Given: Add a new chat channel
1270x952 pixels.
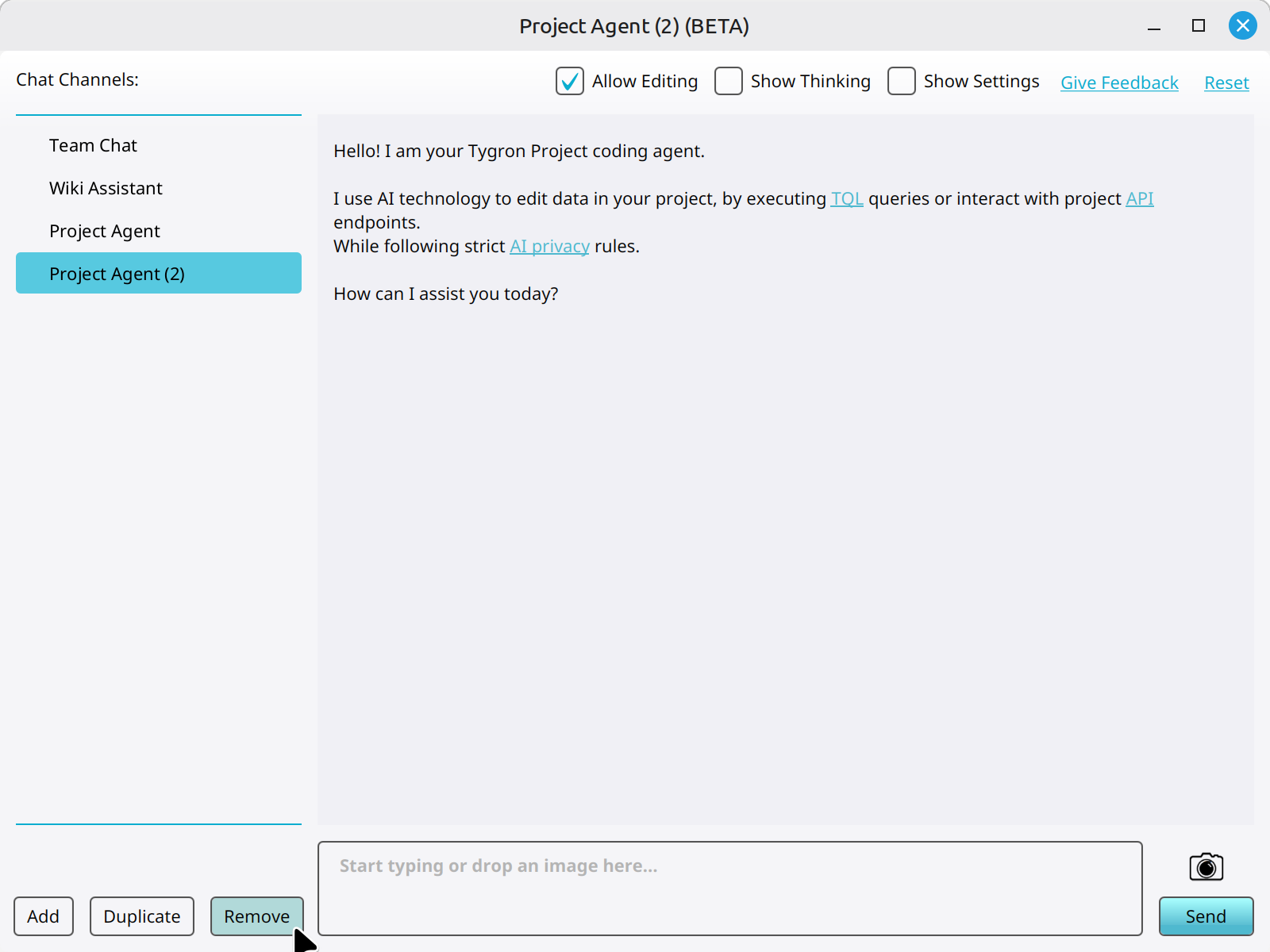Looking at the screenshot, I should click(x=44, y=916).
